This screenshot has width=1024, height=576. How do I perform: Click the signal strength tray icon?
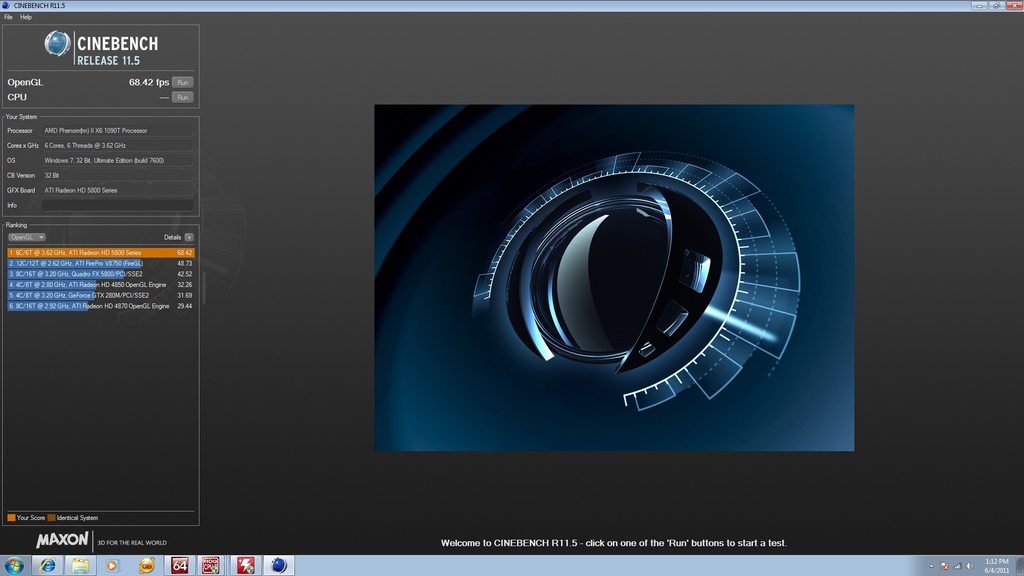click(x=957, y=566)
